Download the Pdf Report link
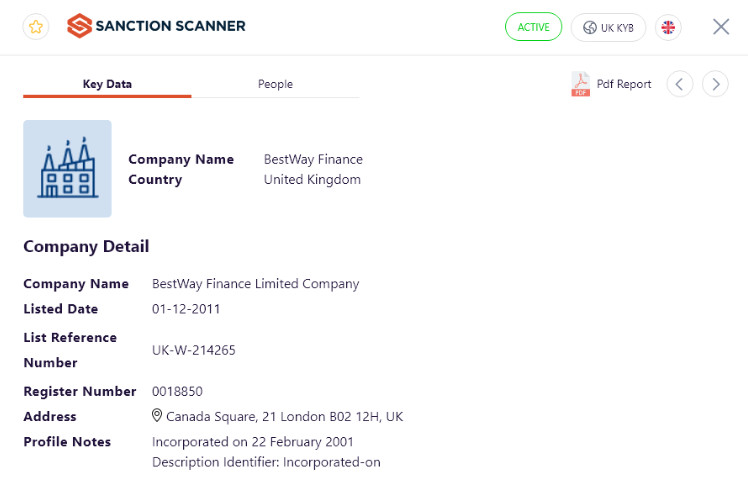 click(x=623, y=84)
